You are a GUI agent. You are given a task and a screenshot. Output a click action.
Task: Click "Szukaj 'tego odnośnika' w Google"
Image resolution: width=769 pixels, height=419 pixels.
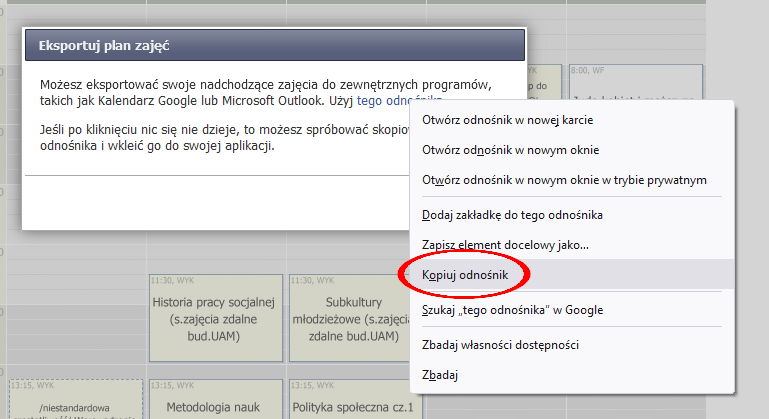pyautogui.click(x=512, y=310)
